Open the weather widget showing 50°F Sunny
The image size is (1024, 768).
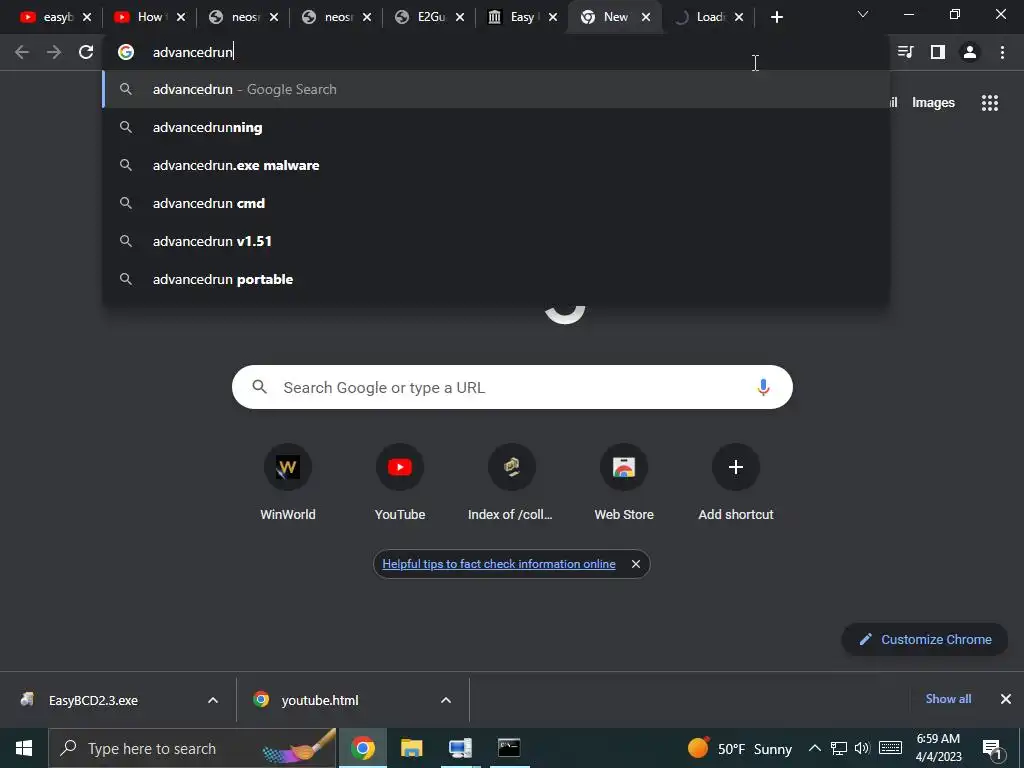click(x=739, y=748)
